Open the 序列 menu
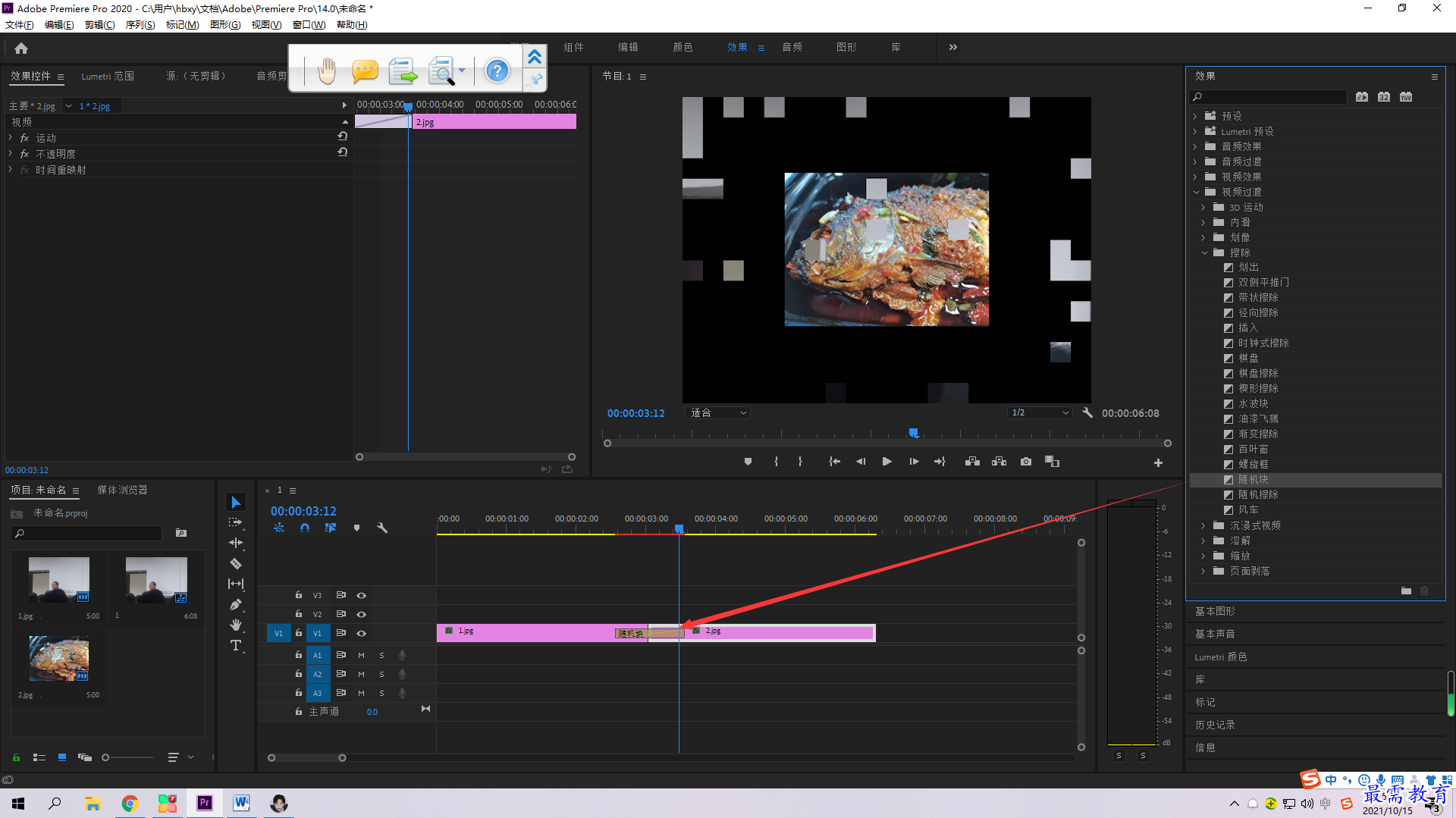 [x=140, y=25]
